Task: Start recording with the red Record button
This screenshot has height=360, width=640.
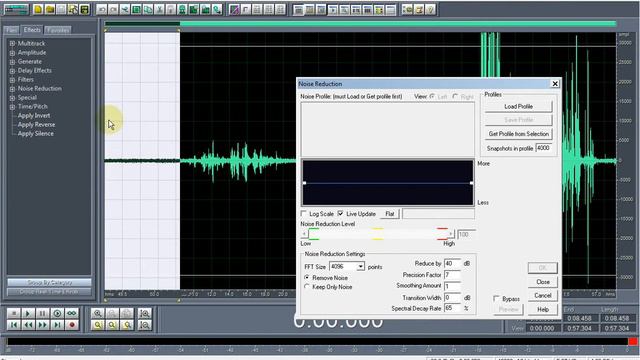Action: pyautogui.click(x=72, y=325)
